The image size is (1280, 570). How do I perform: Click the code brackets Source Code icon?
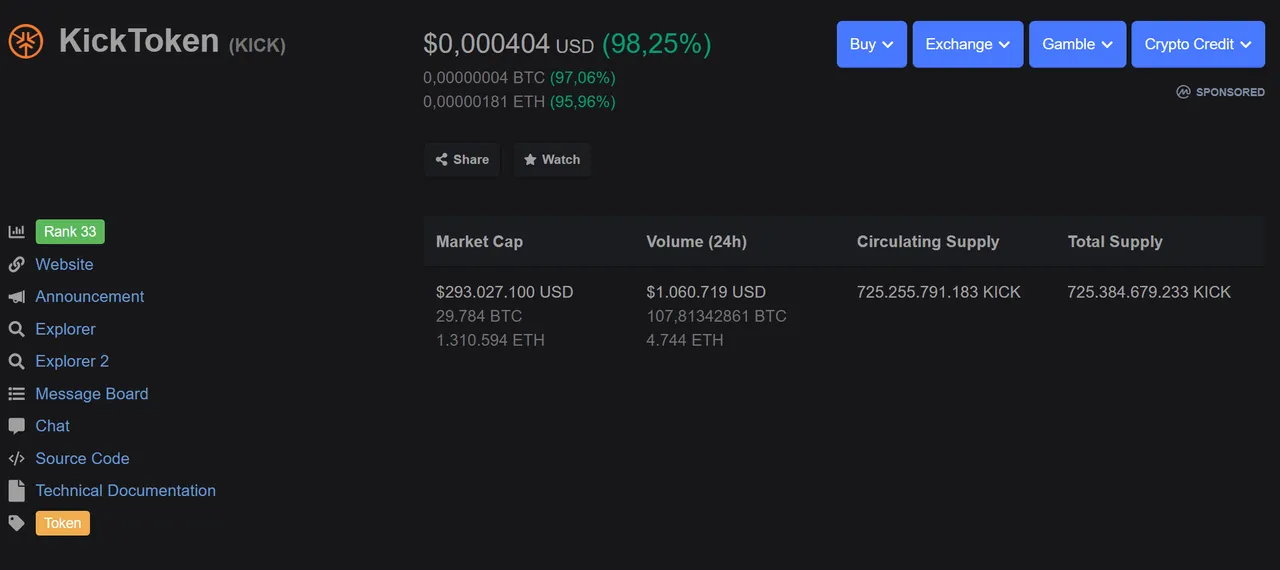16,458
